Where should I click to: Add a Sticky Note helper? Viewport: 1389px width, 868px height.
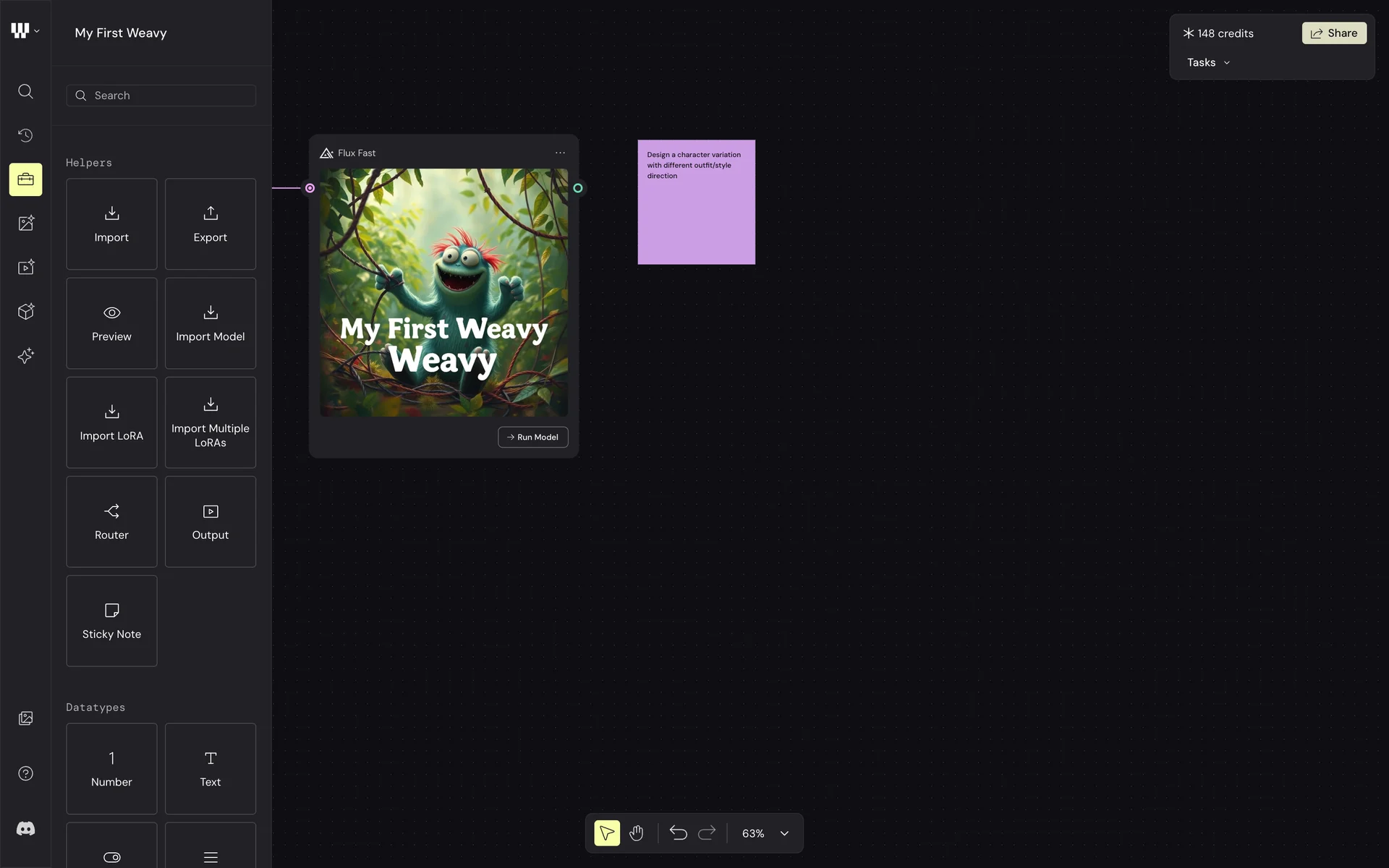point(111,621)
